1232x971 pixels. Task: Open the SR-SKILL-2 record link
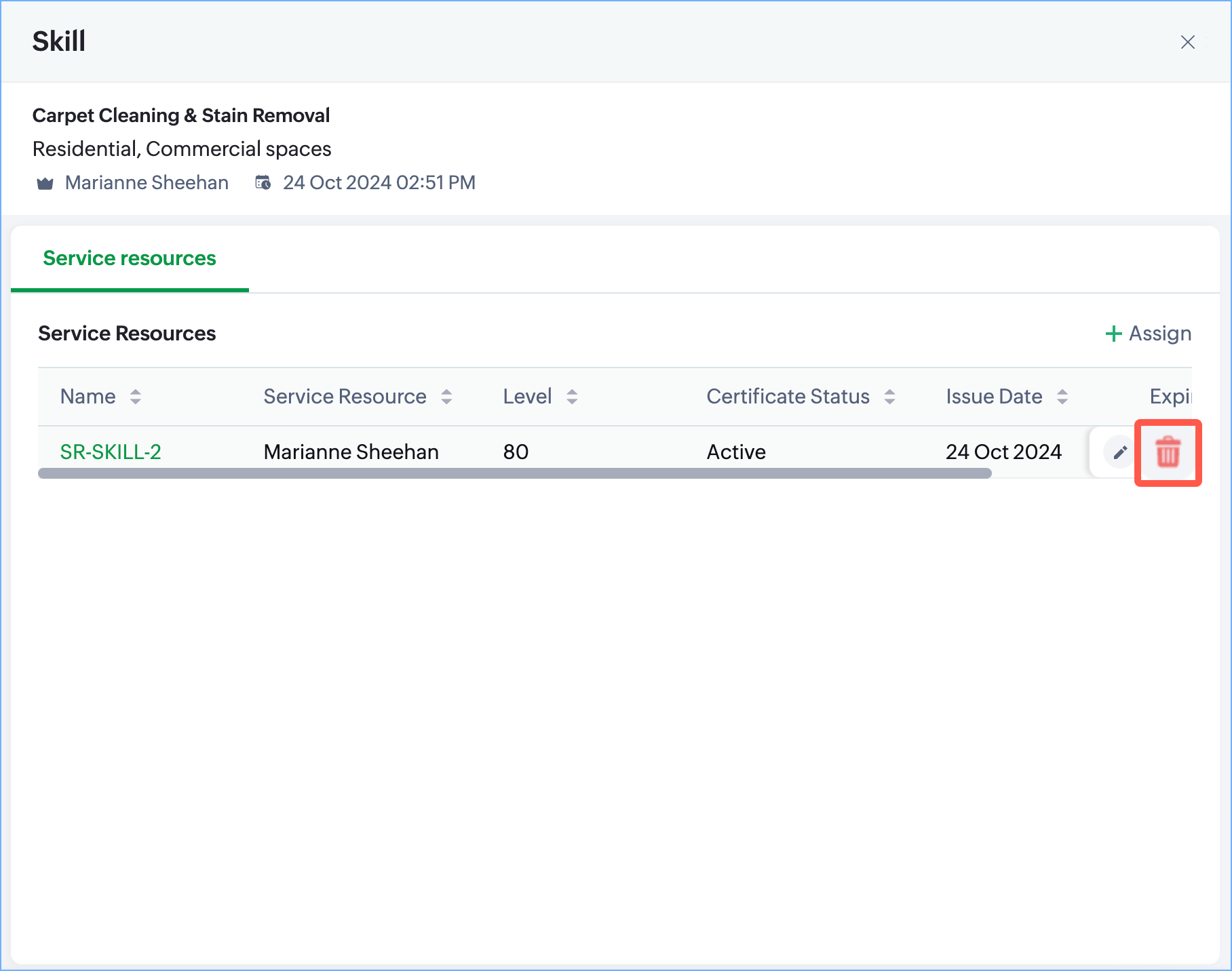(111, 452)
